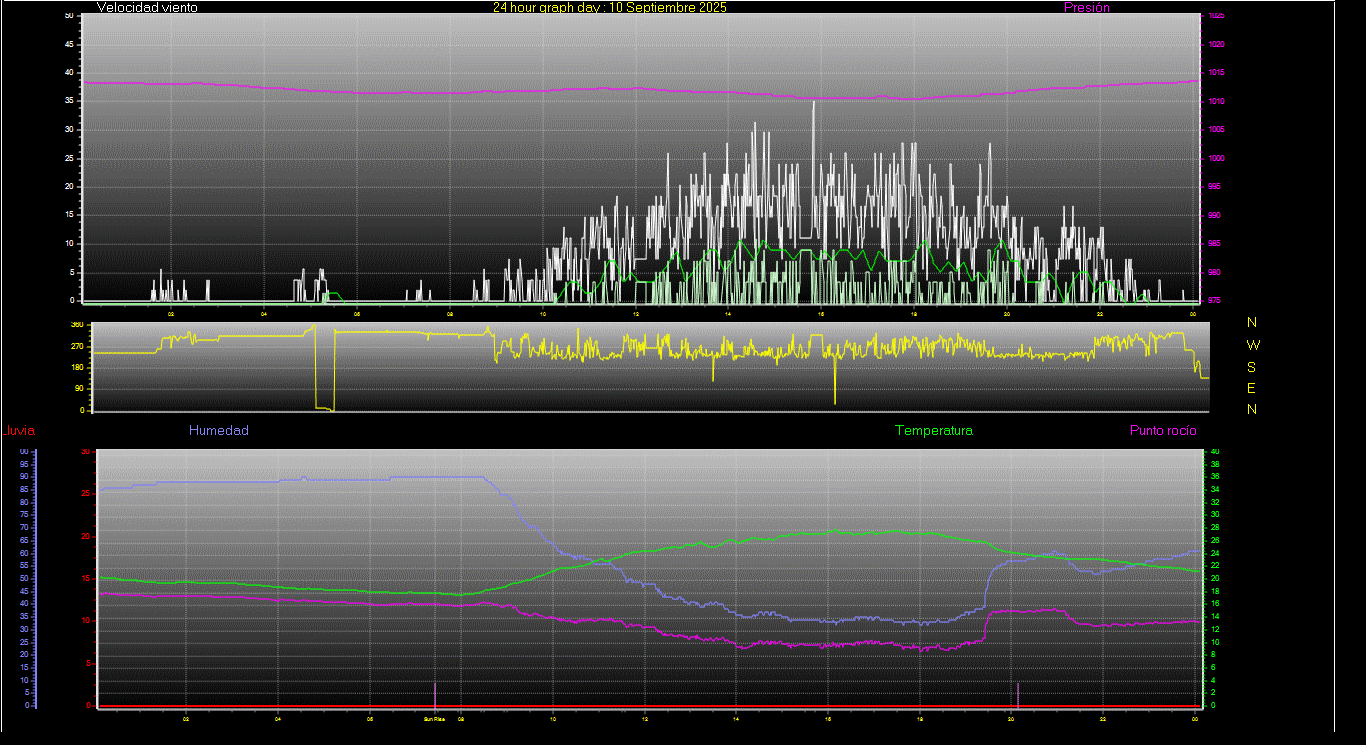
Task: Click the W compass direction letter
Action: tap(1252, 345)
